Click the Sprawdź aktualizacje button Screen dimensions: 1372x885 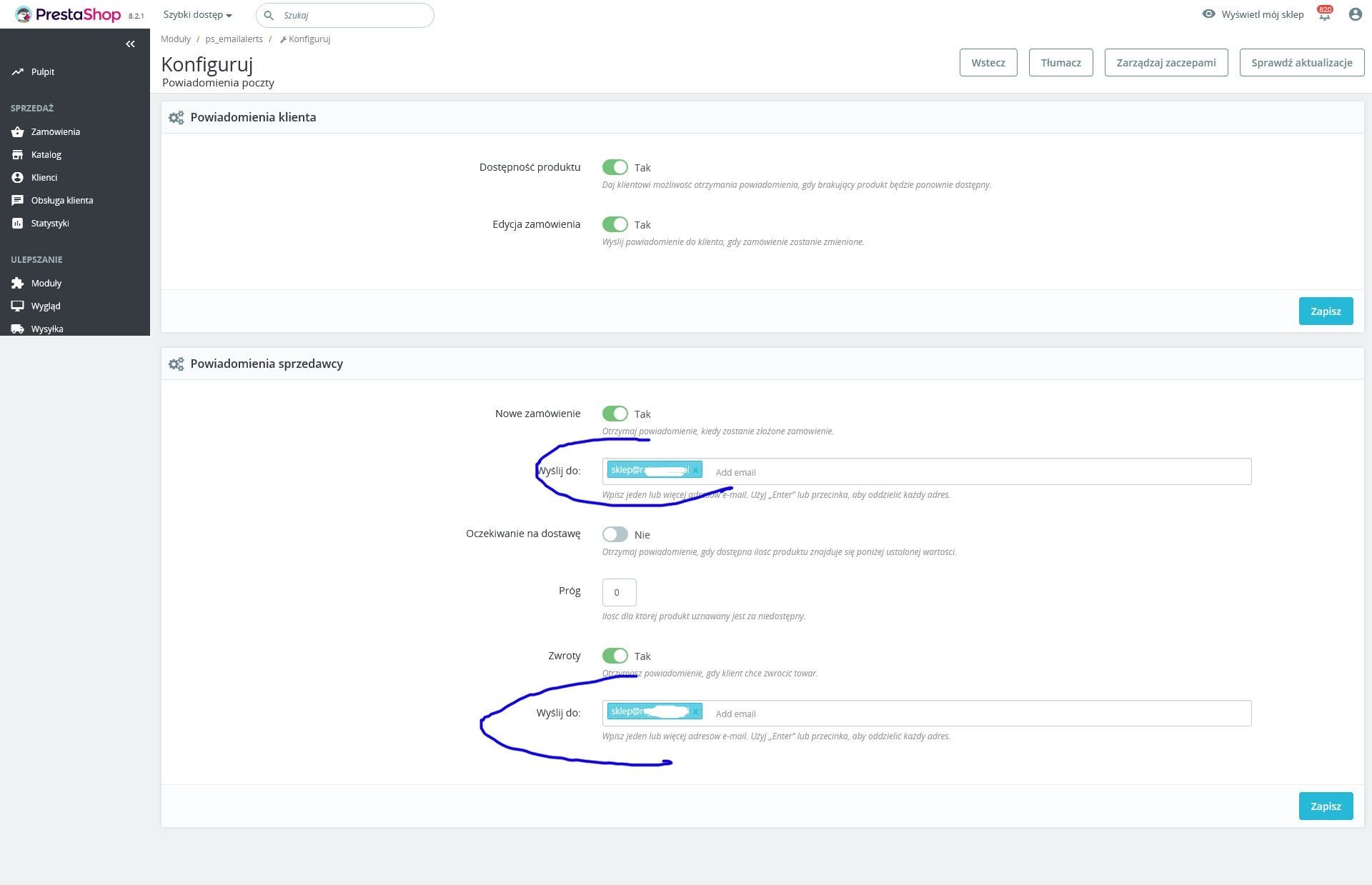(x=1301, y=63)
